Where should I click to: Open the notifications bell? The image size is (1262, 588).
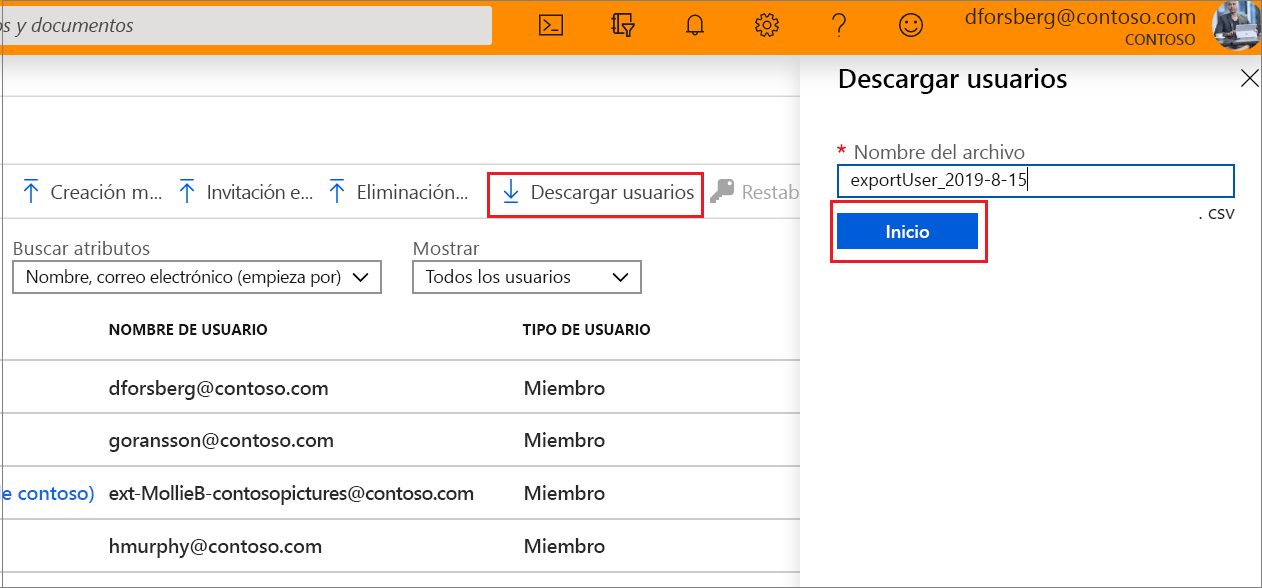tap(694, 25)
